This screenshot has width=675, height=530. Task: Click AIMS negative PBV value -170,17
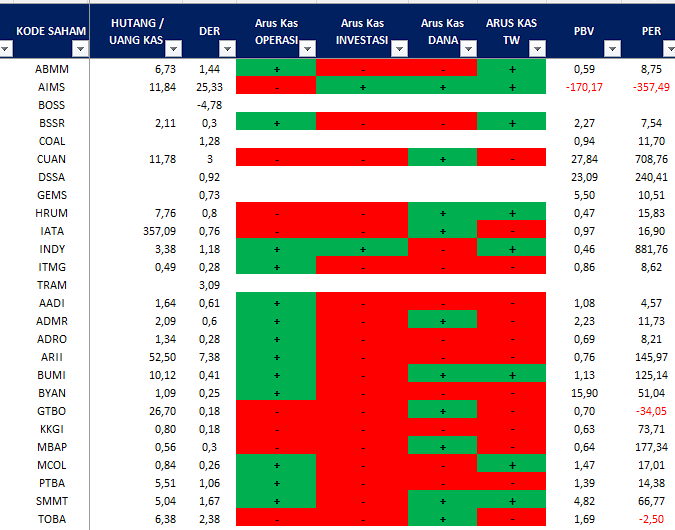click(x=583, y=87)
